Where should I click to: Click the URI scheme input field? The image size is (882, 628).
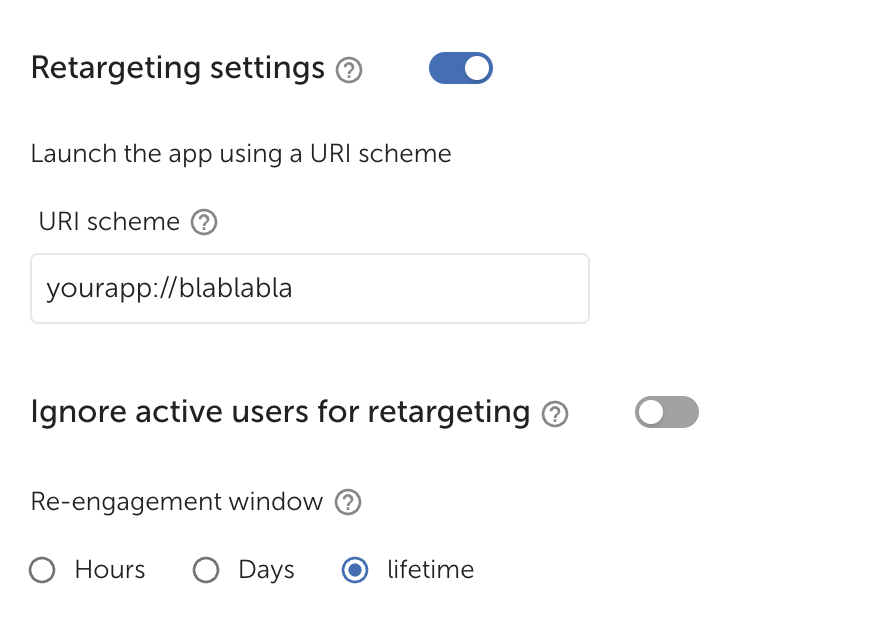(x=310, y=289)
